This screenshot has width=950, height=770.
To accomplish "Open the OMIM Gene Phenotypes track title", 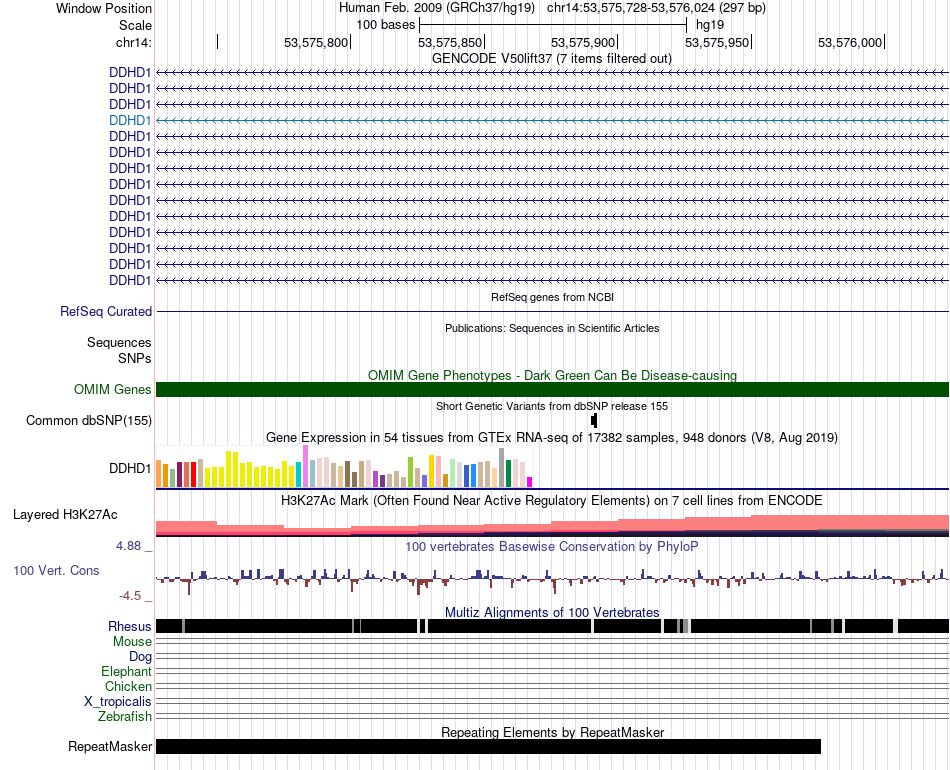I will (552, 376).
